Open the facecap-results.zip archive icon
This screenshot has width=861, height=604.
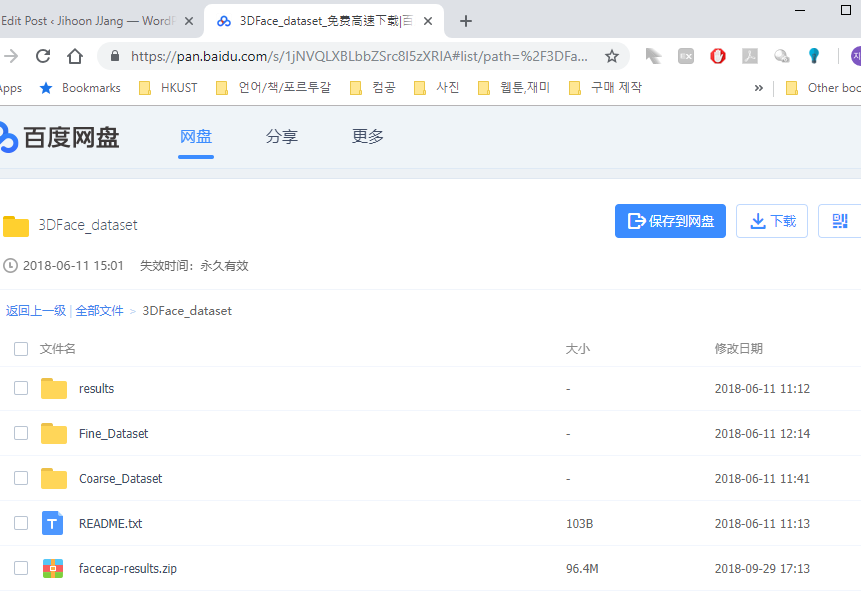[x=52, y=568]
